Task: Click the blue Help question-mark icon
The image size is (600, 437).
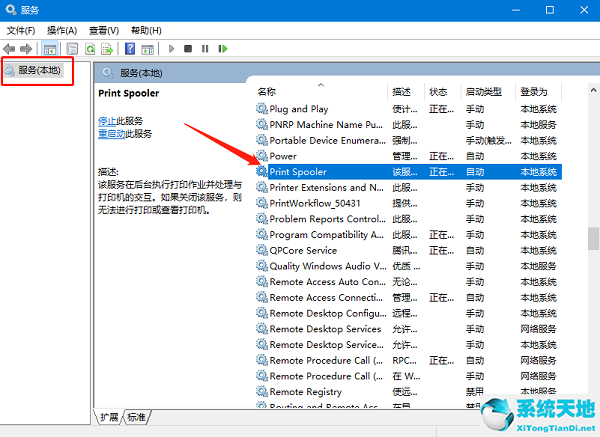Action: coord(130,49)
